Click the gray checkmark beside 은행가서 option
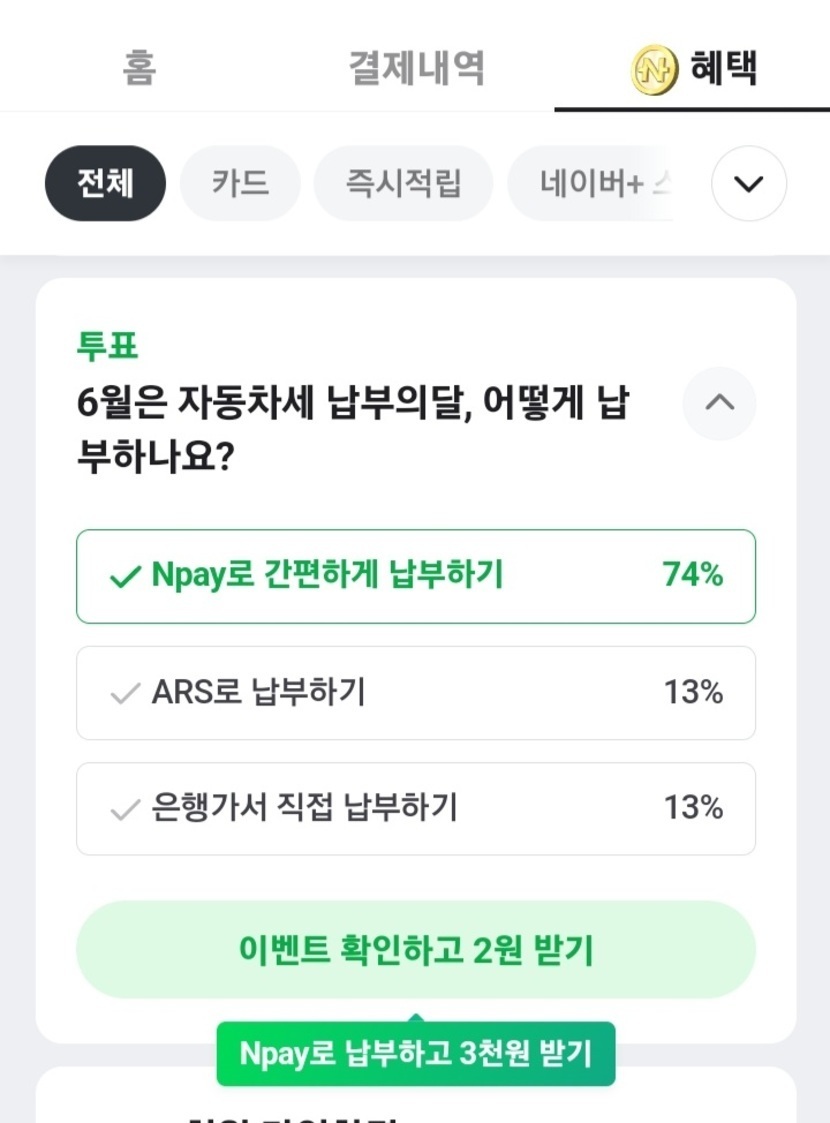Viewport: 830px width, 1123px height. (x=124, y=809)
